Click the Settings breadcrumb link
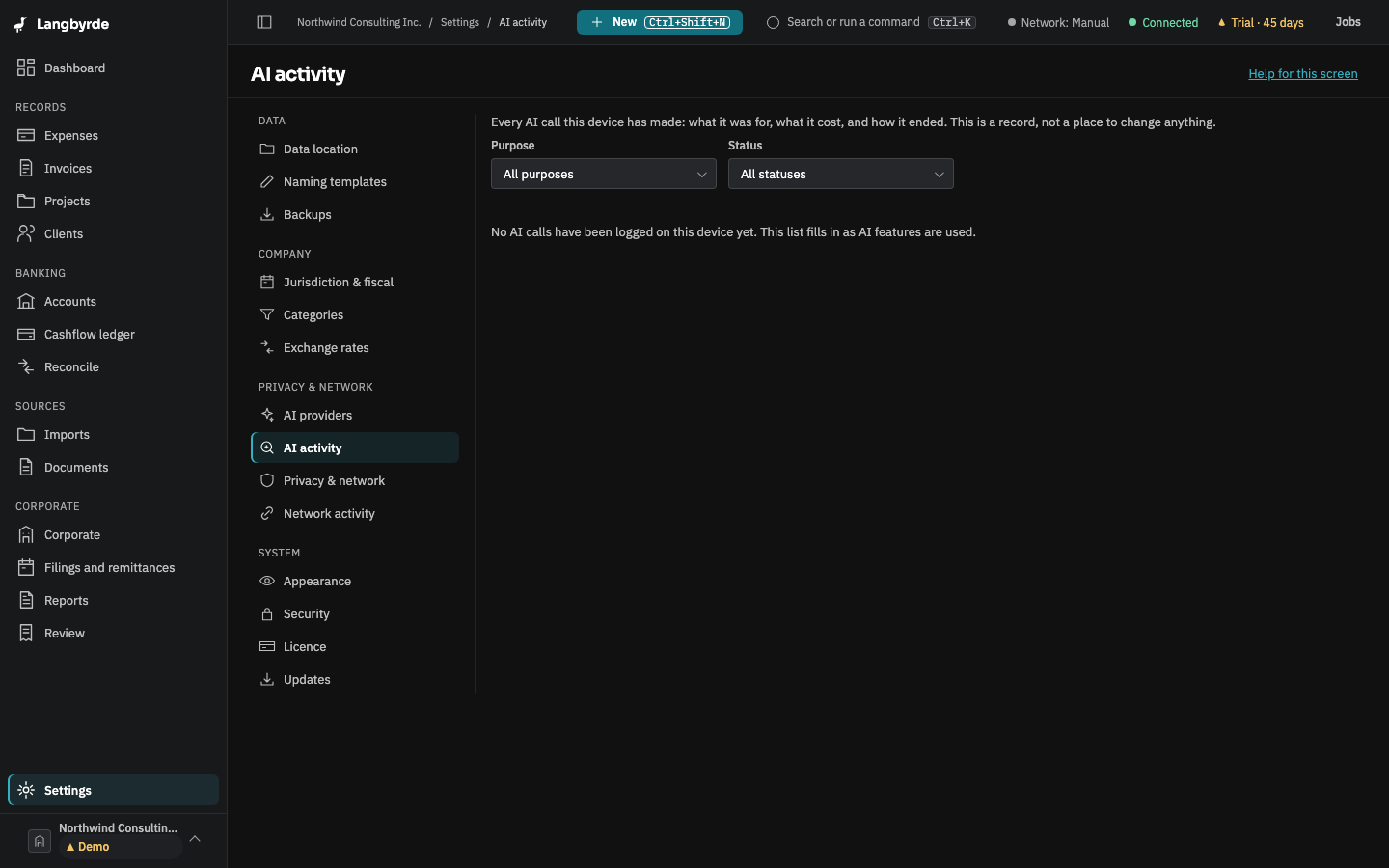1389x868 pixels. coord(460,22)
